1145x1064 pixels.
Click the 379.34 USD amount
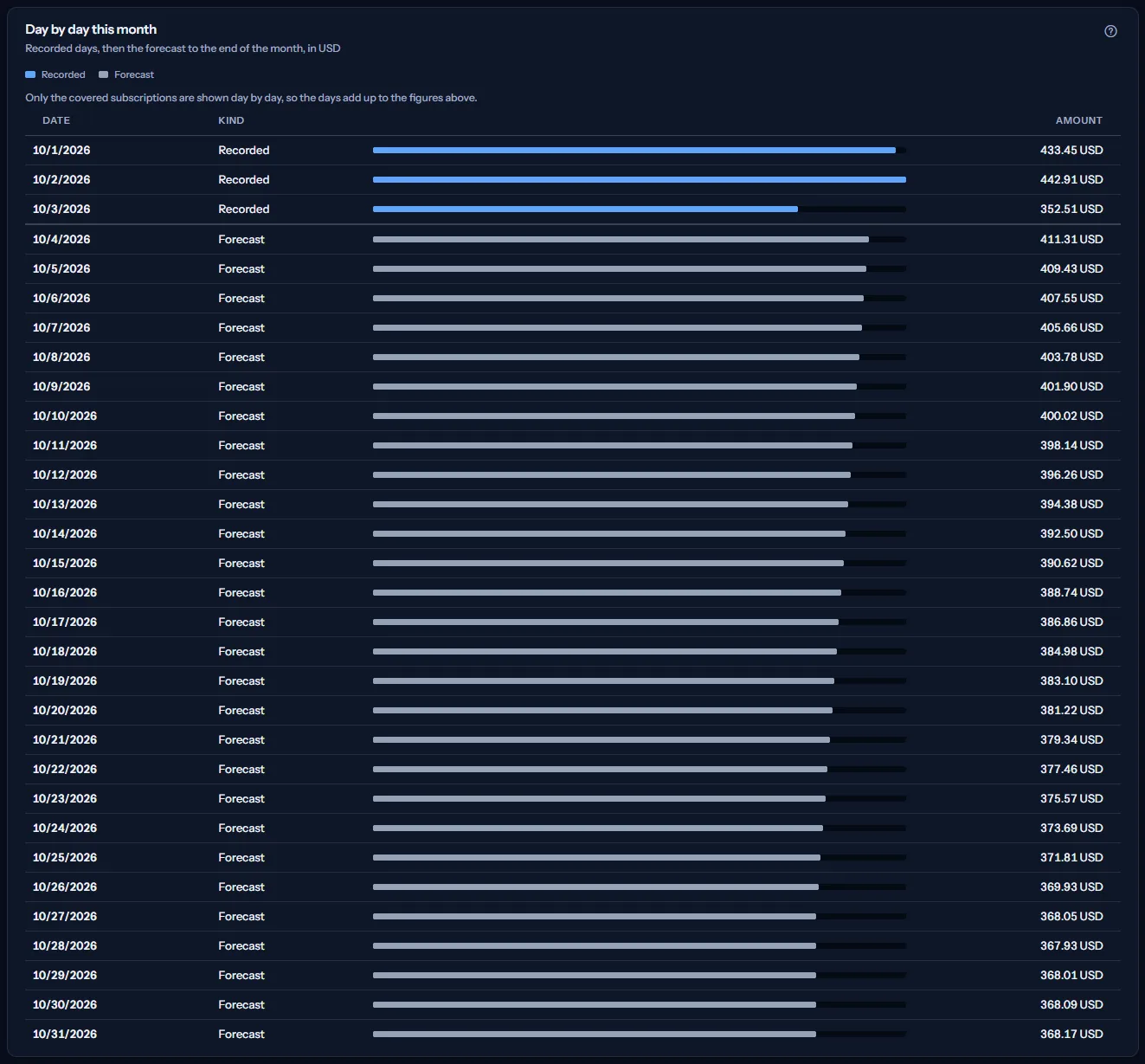(1071, 739)
